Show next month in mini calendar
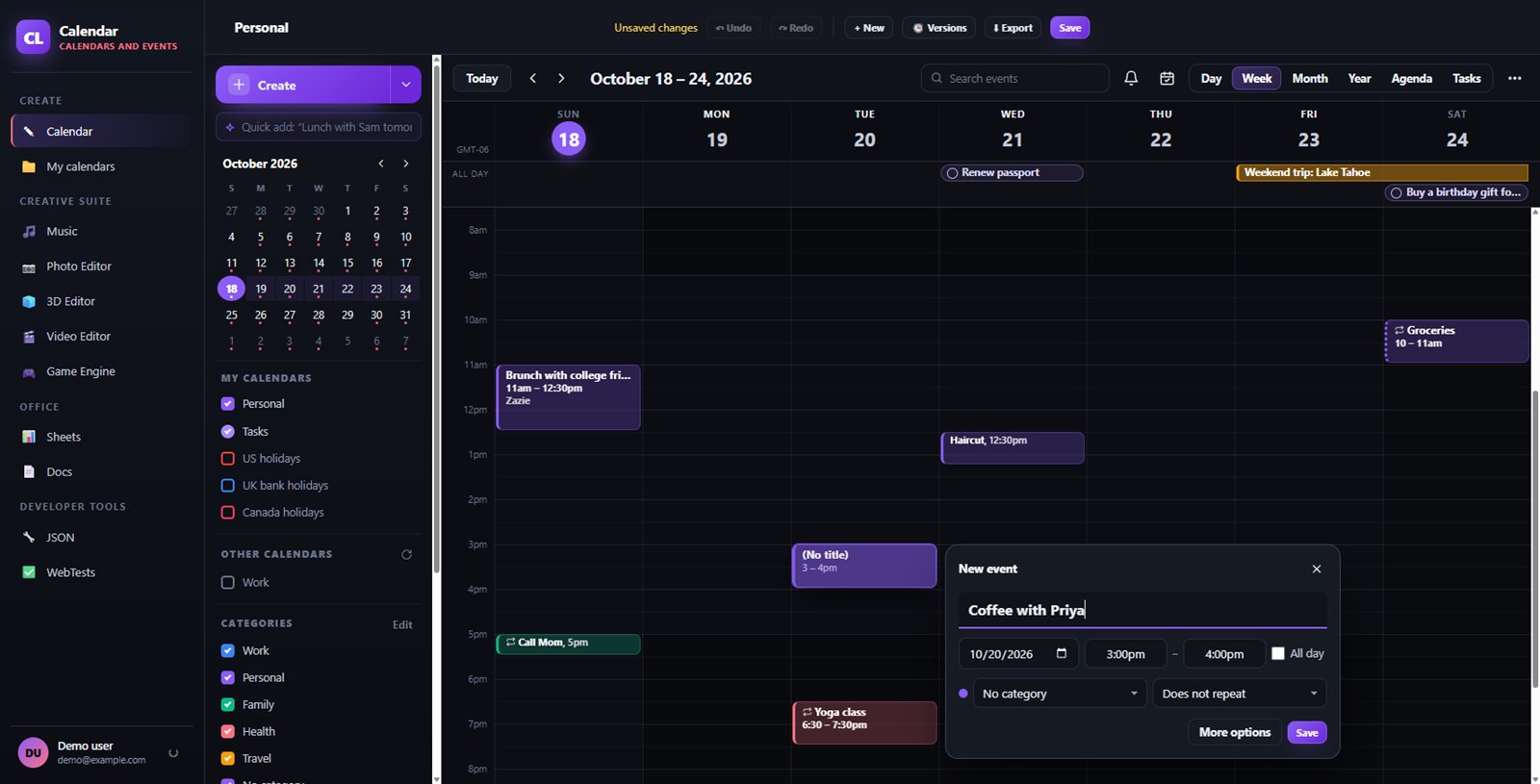Screen dimensions: 1540x784 (406, 164)
